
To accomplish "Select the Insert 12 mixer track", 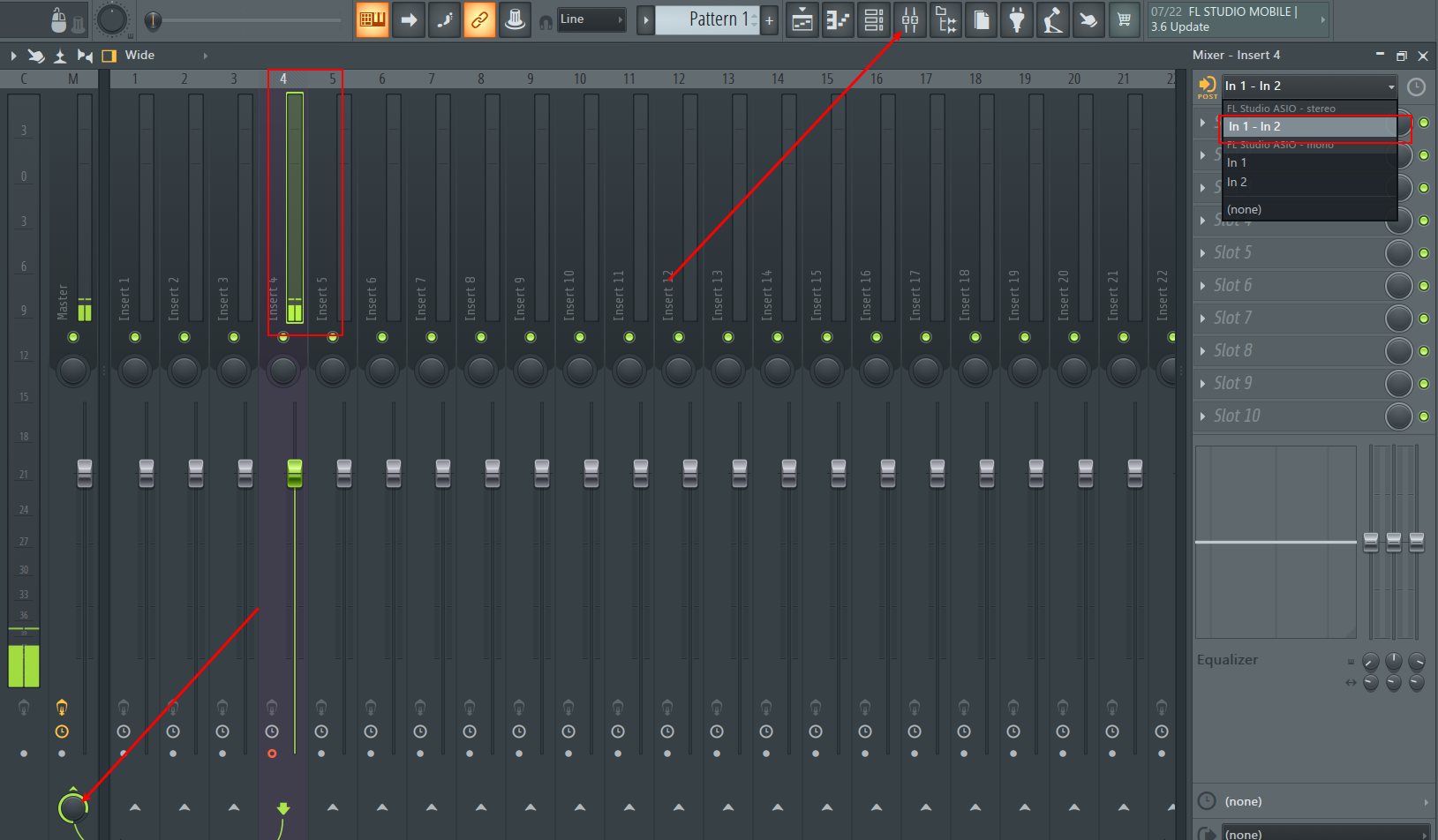I will point(679,205).
